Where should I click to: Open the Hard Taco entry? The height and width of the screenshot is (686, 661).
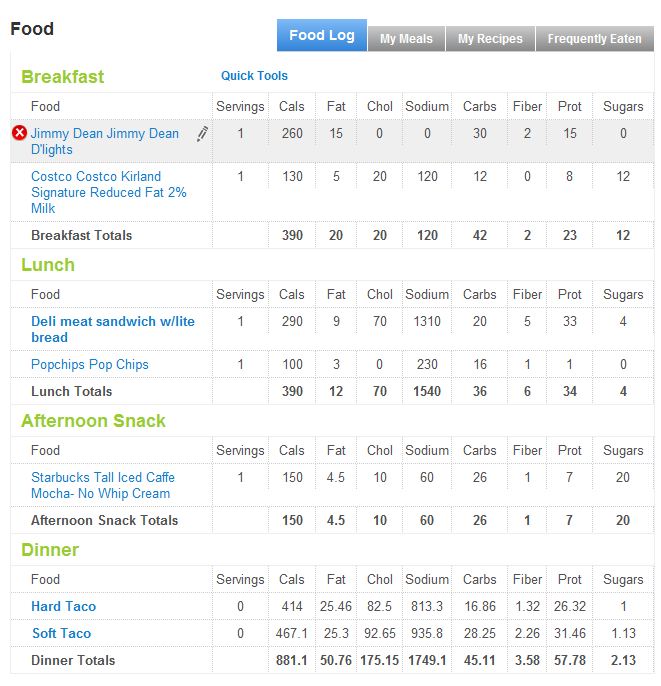63,606
